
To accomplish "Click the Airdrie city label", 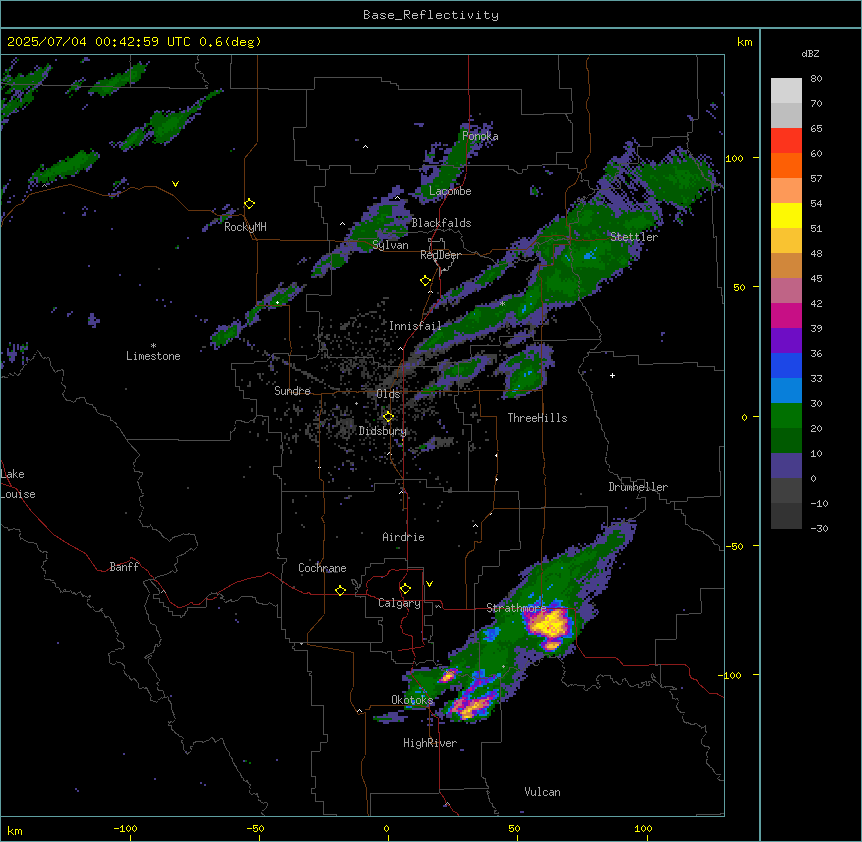I will pos(403,537).
